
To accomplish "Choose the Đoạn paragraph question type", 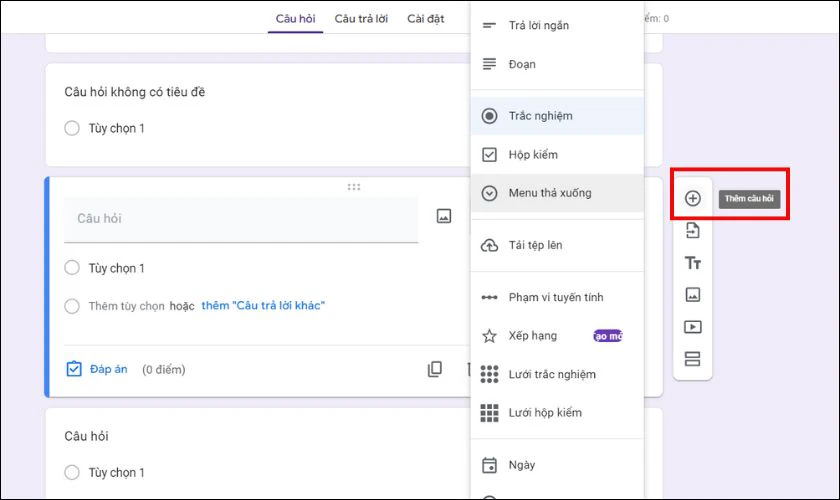I will (x=557, y=64).
